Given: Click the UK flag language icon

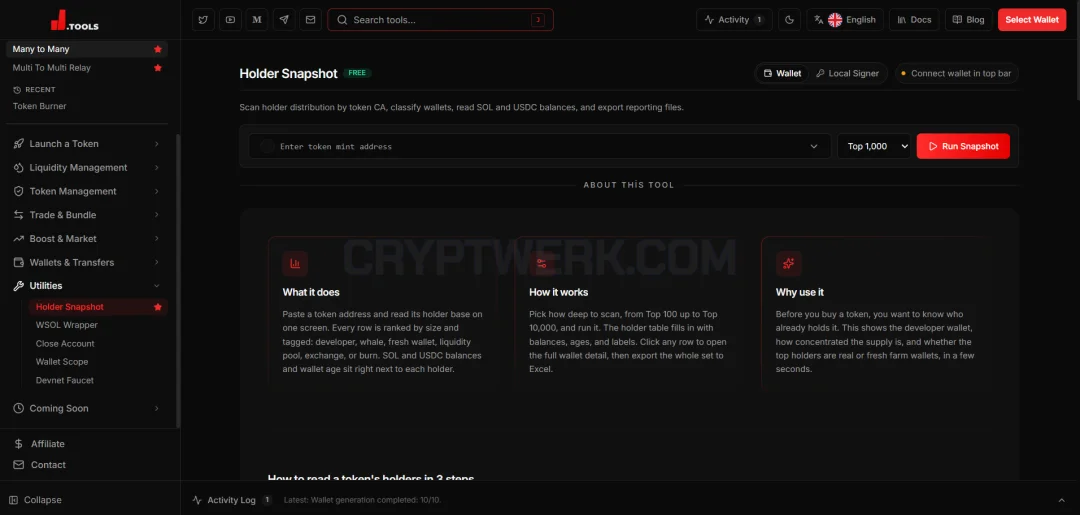Looking at the screenshot, I should pos(835,19).
